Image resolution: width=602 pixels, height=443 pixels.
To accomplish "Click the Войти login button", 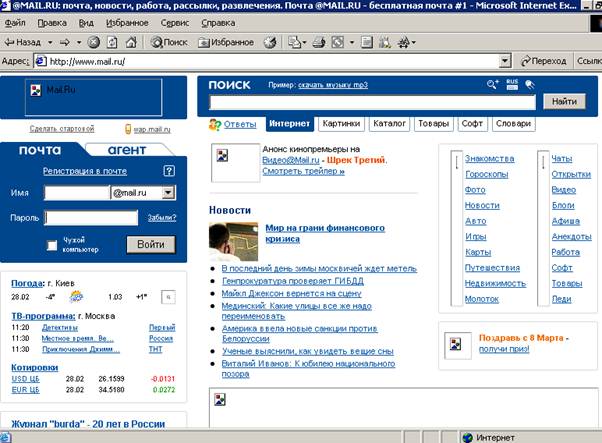I will tap(151, 245).
